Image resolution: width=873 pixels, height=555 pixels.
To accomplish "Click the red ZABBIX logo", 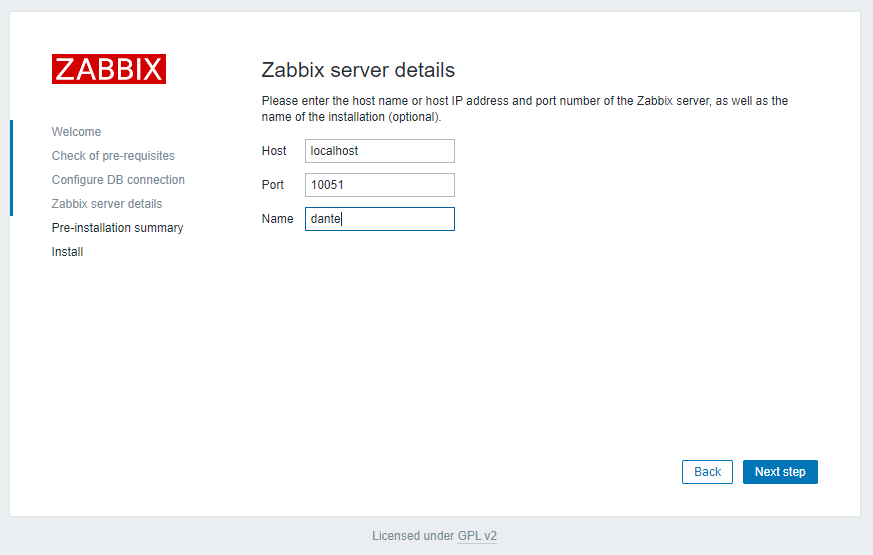I will tap(108, 69).
